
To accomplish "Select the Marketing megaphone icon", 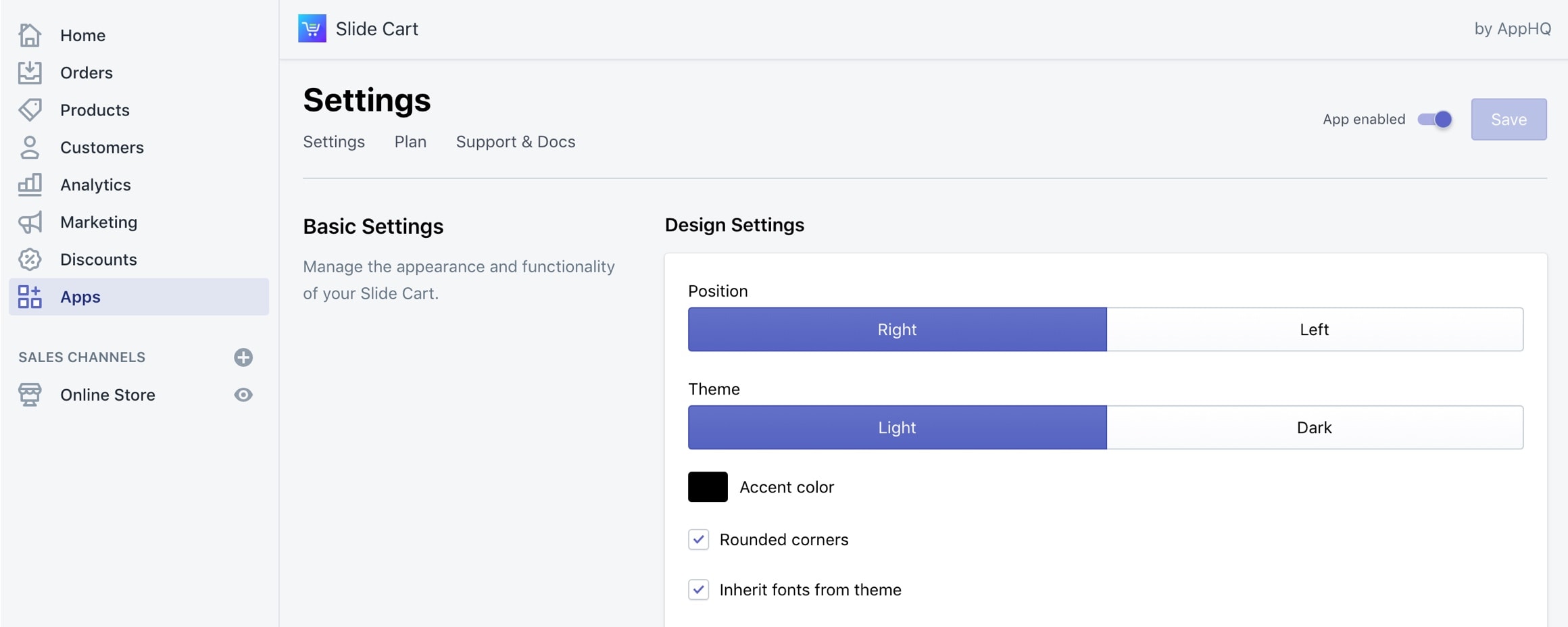I will [x=30, y=222].
